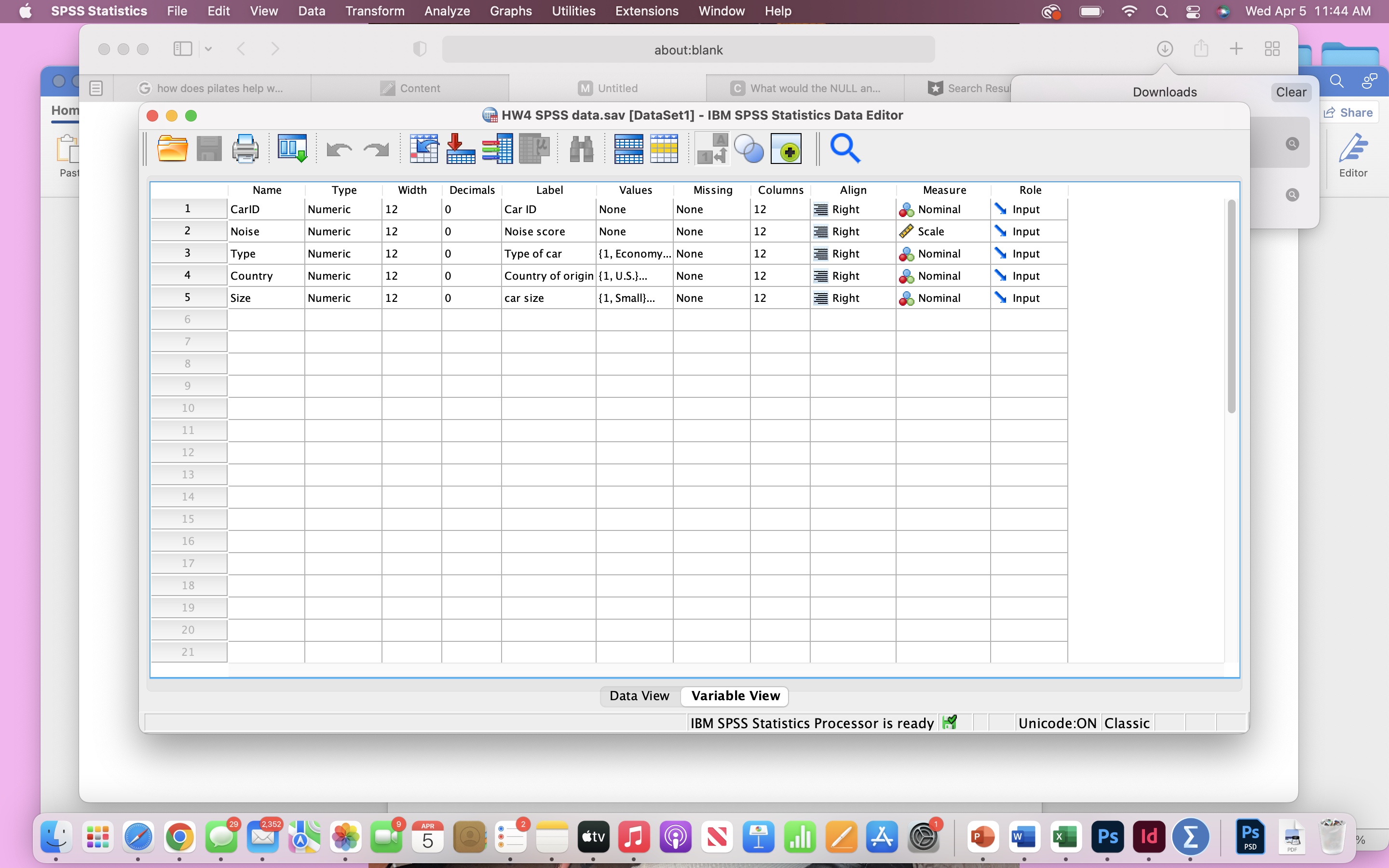Click the Open data document folder icon
This screenshot has width=1389, height=868.
click(x=172, y=149)
